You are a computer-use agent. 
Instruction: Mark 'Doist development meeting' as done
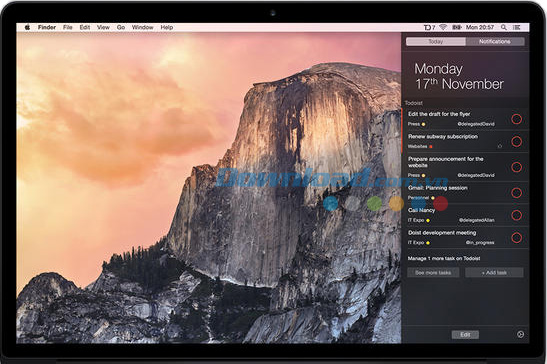click(x=517, y=238)
